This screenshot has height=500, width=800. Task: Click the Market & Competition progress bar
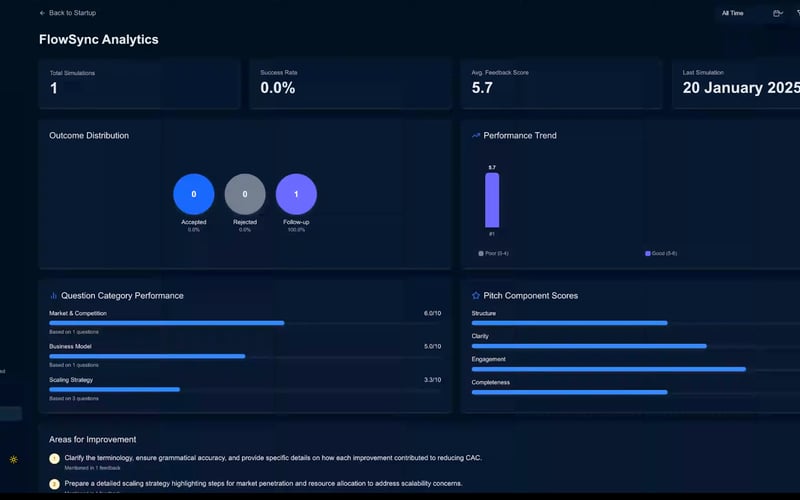point(245,323)
